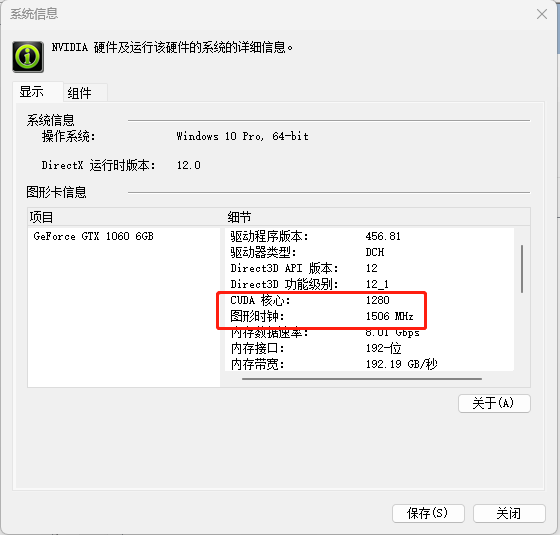Select the 内存带宽 192.19 GB/秒 row
This screenshot has height=535, width=560.
tap(370, 364)
